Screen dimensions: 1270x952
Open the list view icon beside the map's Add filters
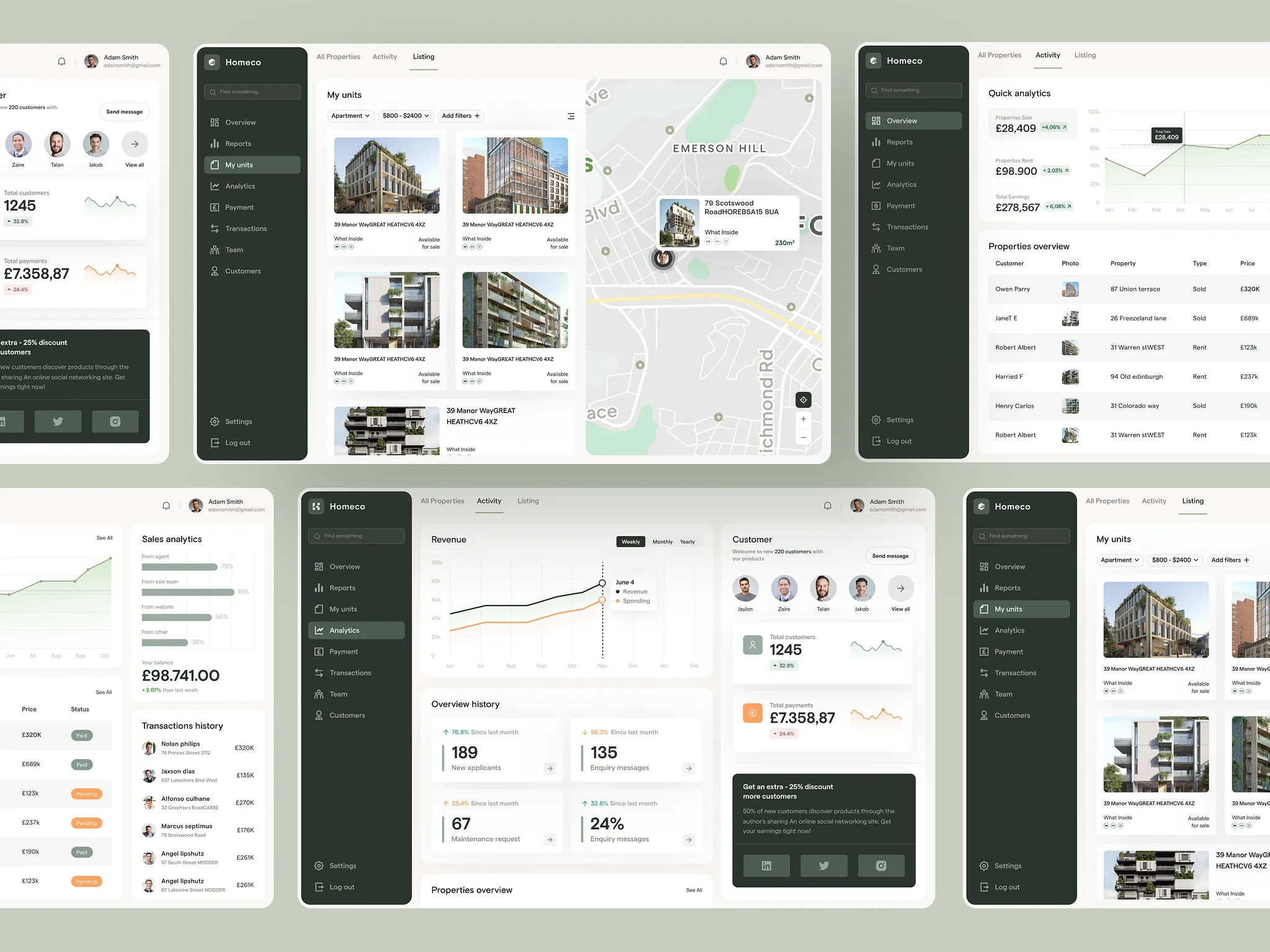pos(571,116)
